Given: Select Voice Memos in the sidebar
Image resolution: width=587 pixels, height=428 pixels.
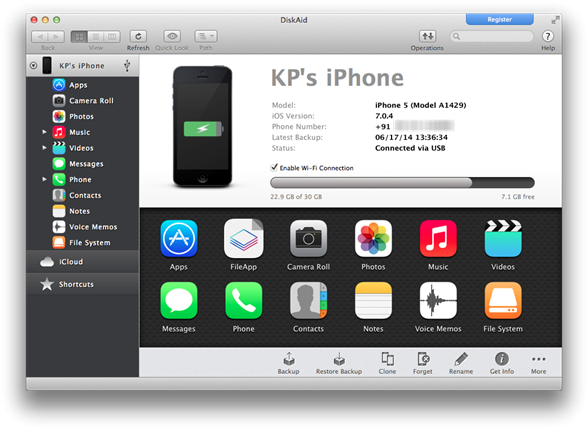Looking at the screenshot, I should pos(82,227).
